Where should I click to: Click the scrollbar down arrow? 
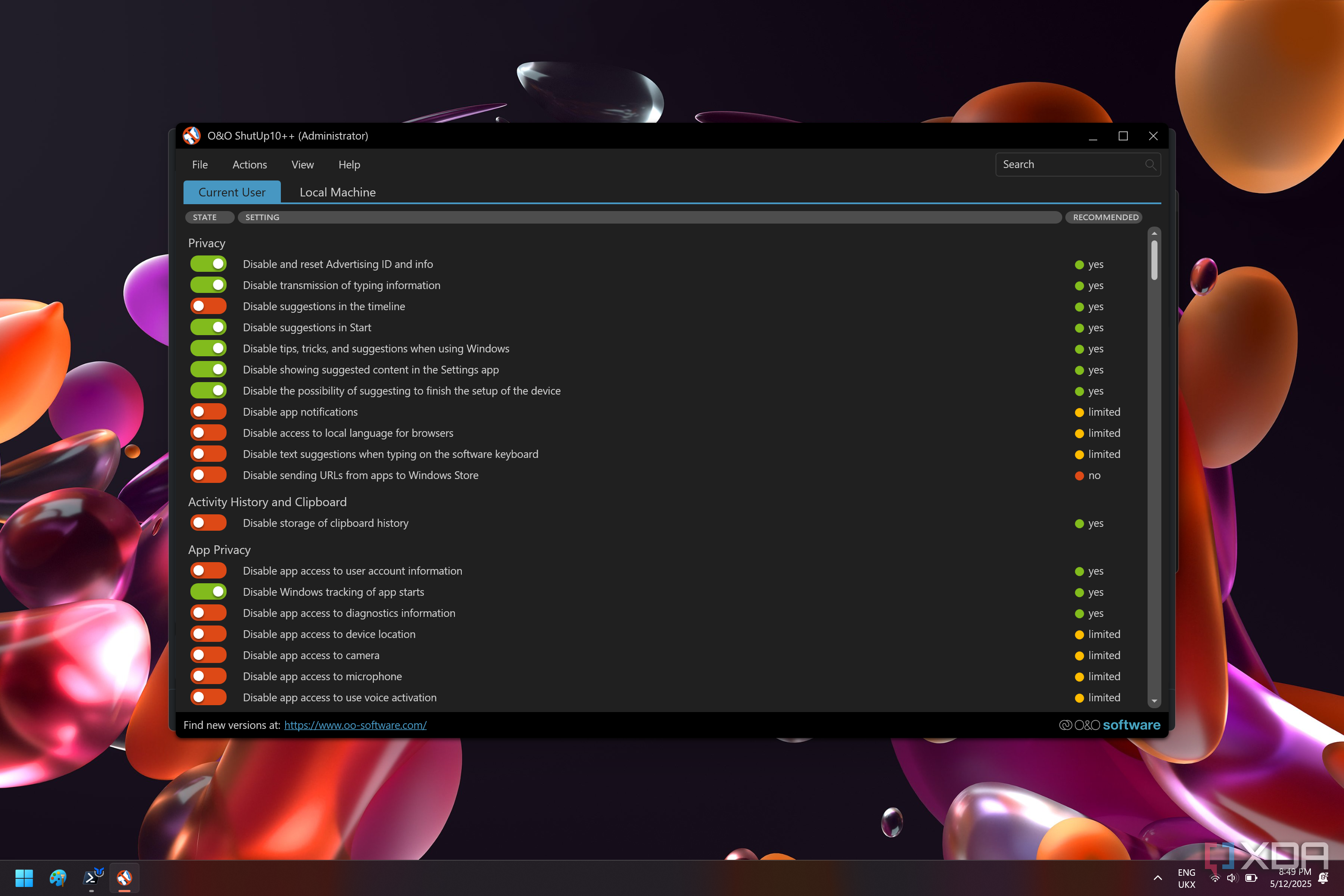pos(1154,700)
